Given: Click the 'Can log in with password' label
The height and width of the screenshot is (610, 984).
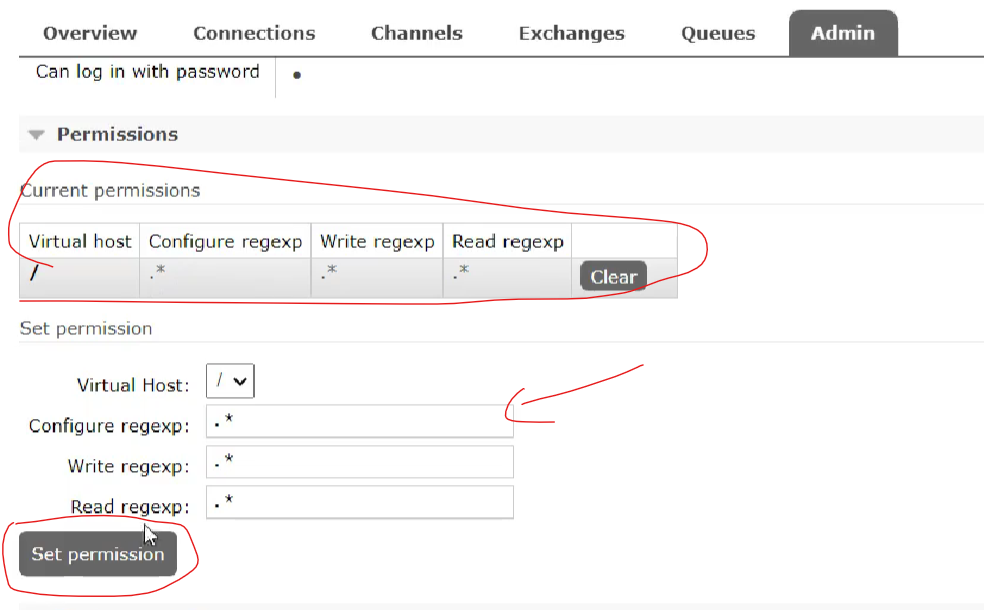Looking at the screenshot, I should (x=147, y=72).
